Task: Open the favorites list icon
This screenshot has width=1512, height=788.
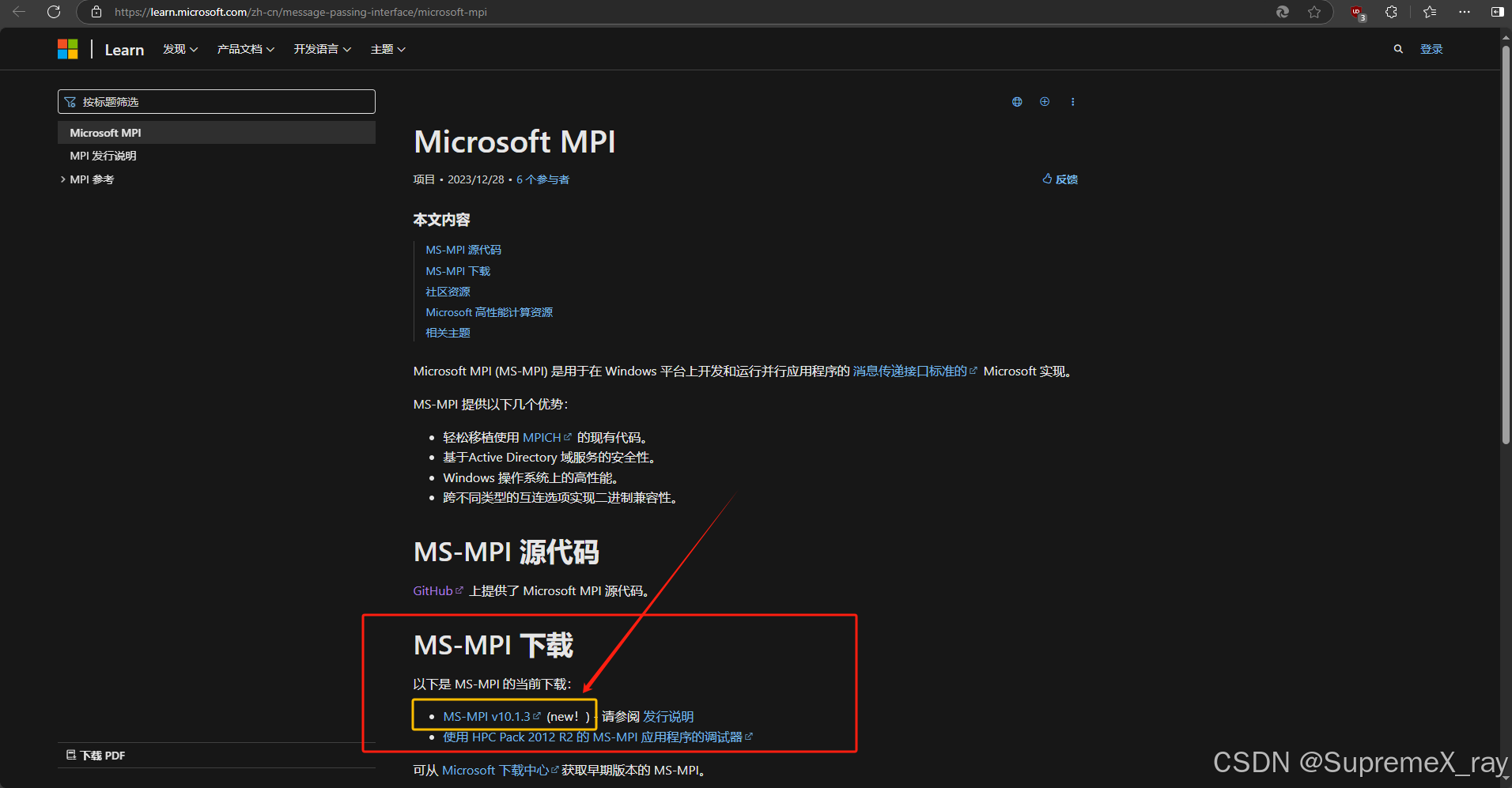Action: 1428,12
